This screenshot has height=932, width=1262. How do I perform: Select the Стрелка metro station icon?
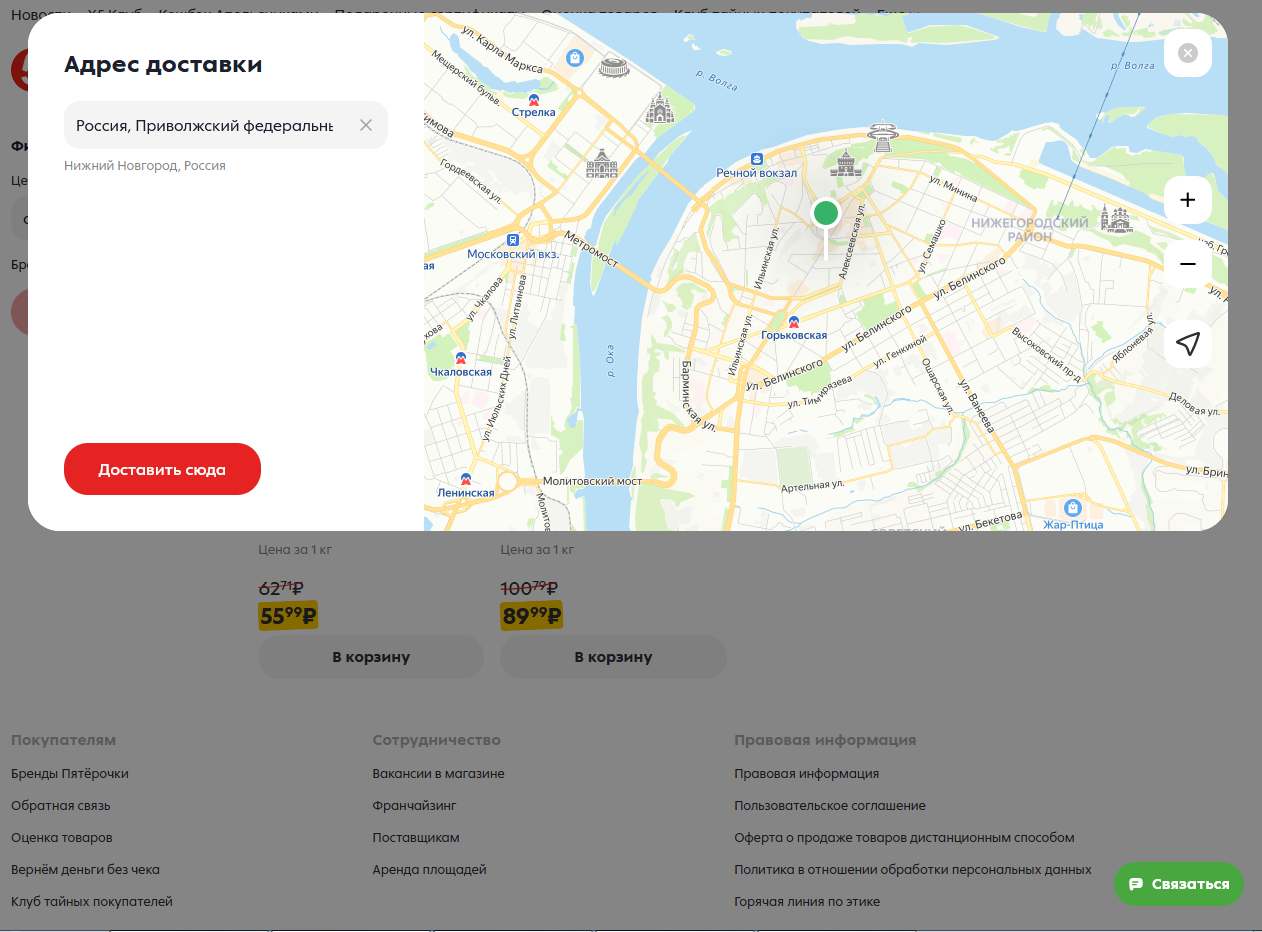[534, 99]
